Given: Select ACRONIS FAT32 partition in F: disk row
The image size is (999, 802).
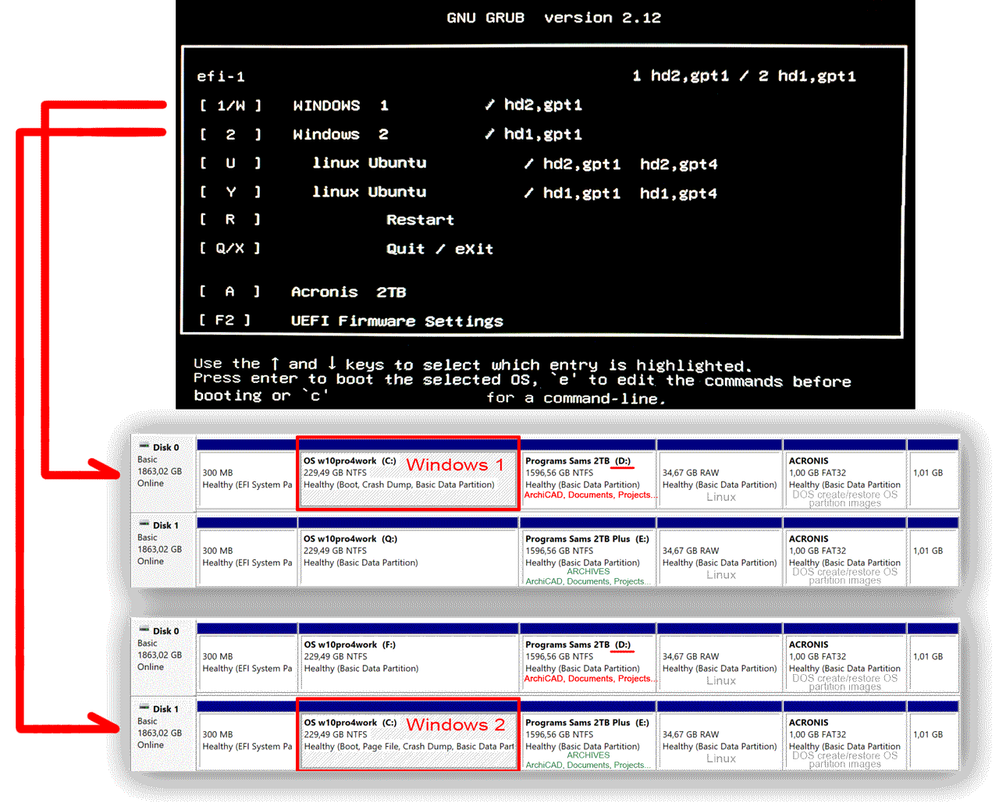Looking at the screenshot, I should tap(845, 657).
